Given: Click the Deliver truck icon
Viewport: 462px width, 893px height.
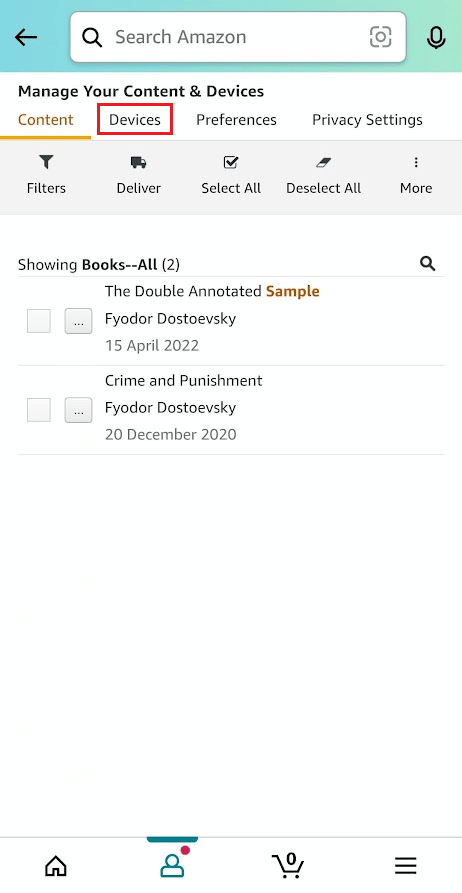Looking at the screenshot, I should point(138,163).
